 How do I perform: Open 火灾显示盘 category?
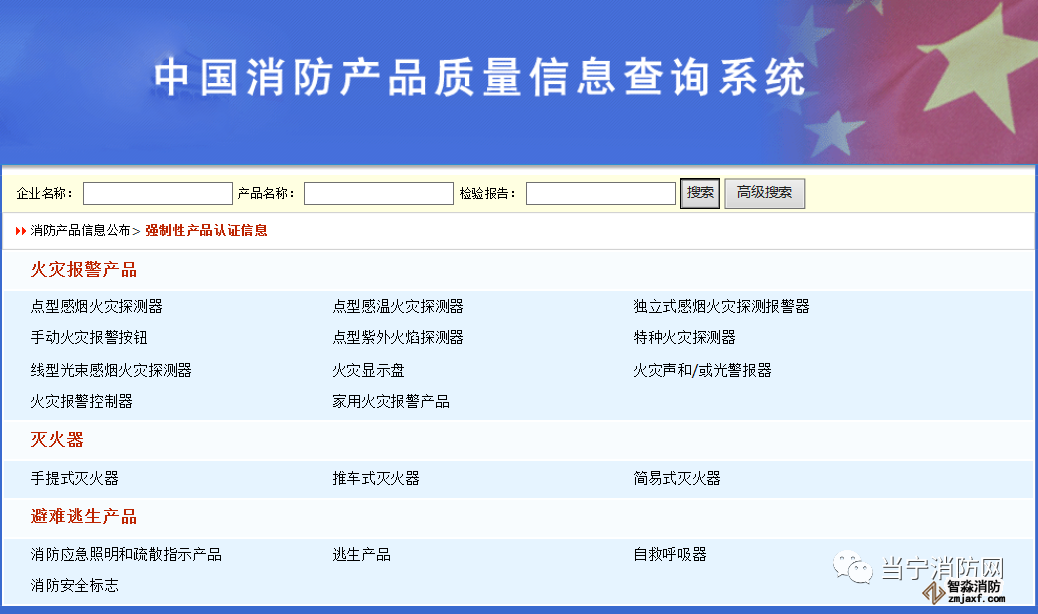(x=369, y=370)
